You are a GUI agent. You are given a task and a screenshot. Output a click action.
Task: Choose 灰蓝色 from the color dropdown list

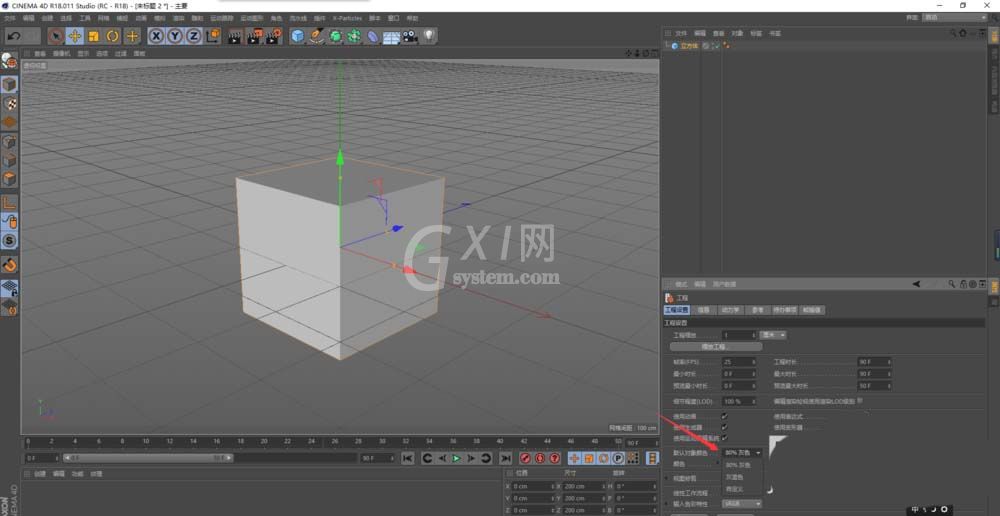[734, 477]
